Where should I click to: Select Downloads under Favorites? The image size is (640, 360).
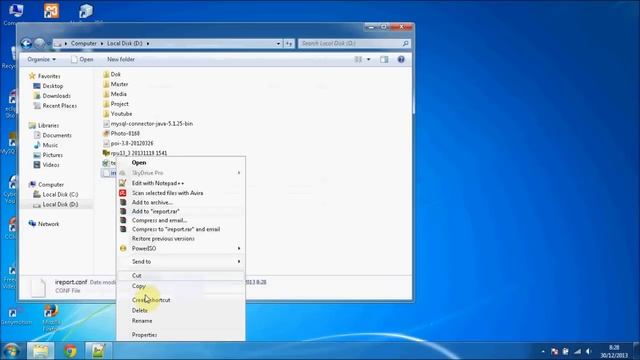[56, 96]
